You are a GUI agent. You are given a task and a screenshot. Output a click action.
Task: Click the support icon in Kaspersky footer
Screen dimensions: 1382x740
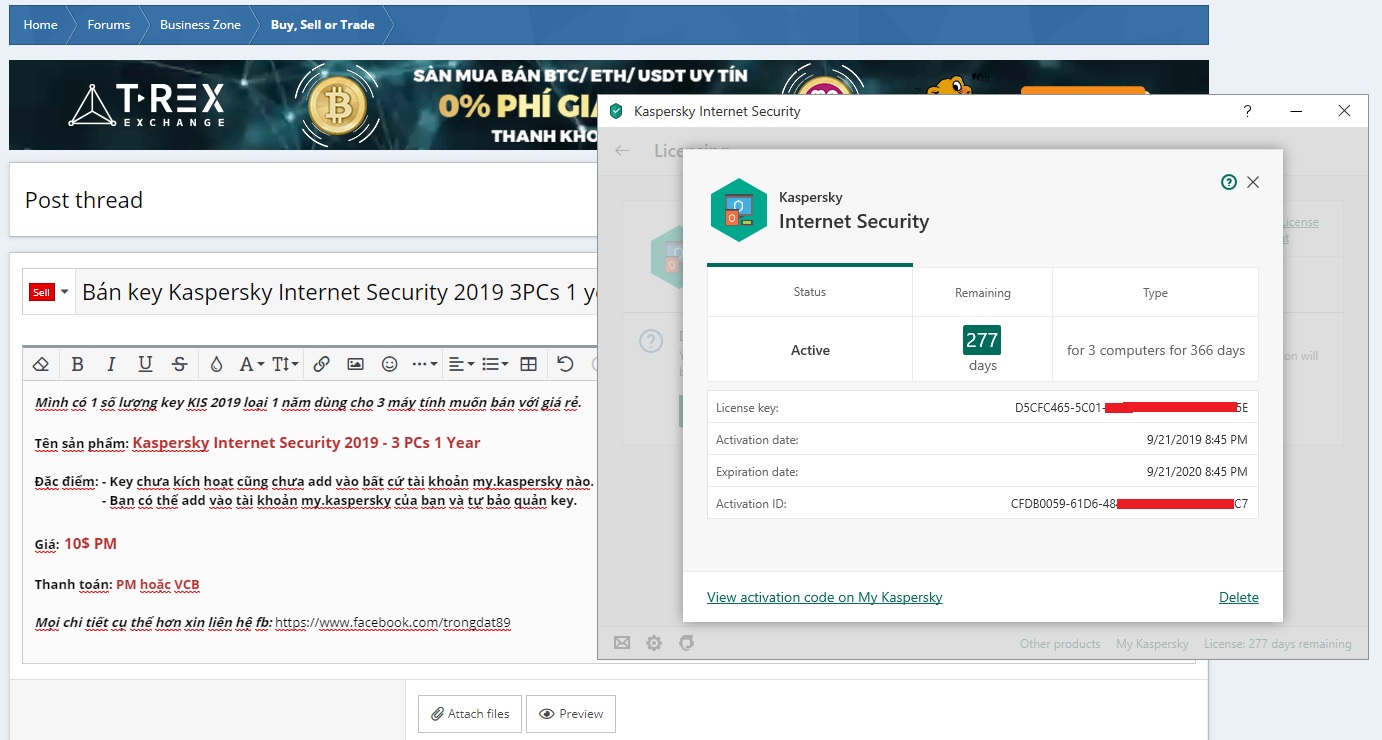[686, 643]
